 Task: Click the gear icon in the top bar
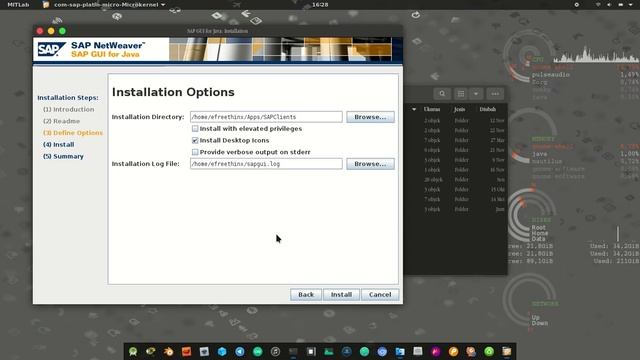tap(576, 4)
